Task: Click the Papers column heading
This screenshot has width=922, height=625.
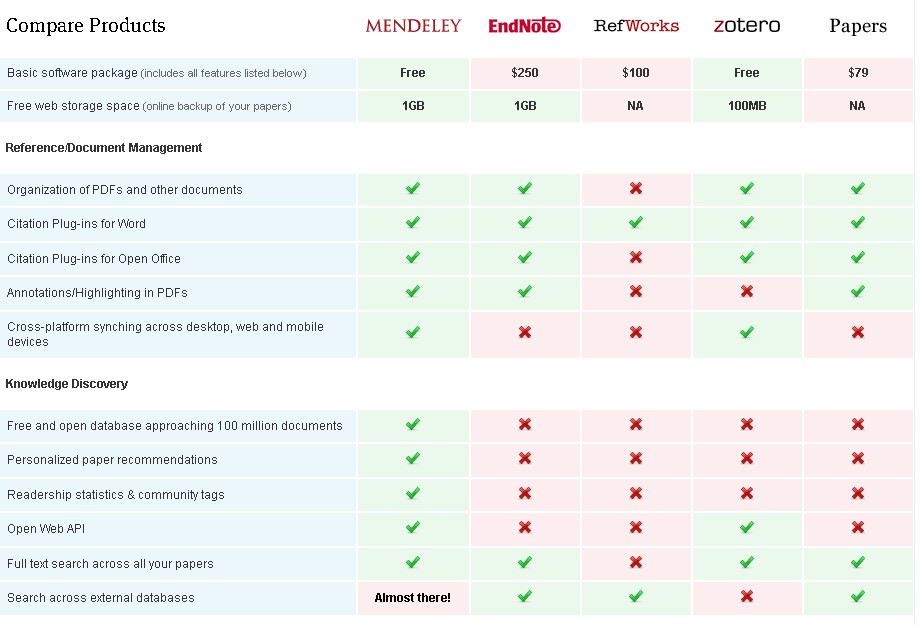Action: click(857, 26)
